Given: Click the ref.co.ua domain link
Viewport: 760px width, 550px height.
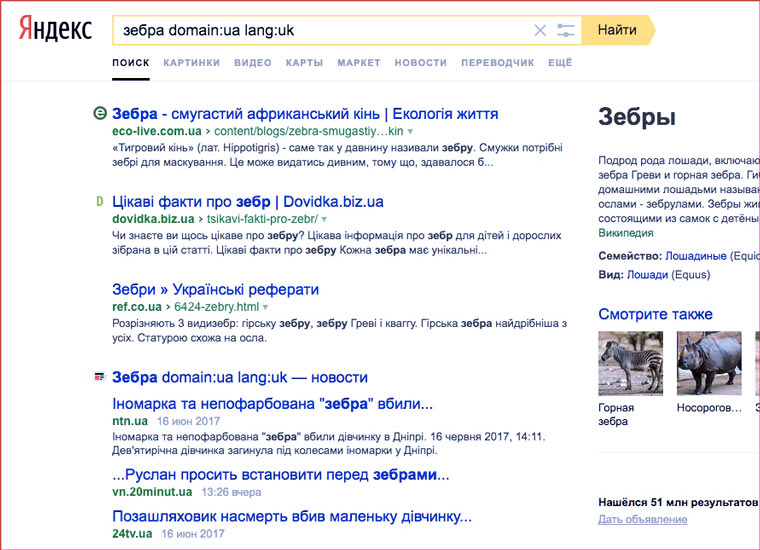Looking at the screenshot, I should 137,307.
